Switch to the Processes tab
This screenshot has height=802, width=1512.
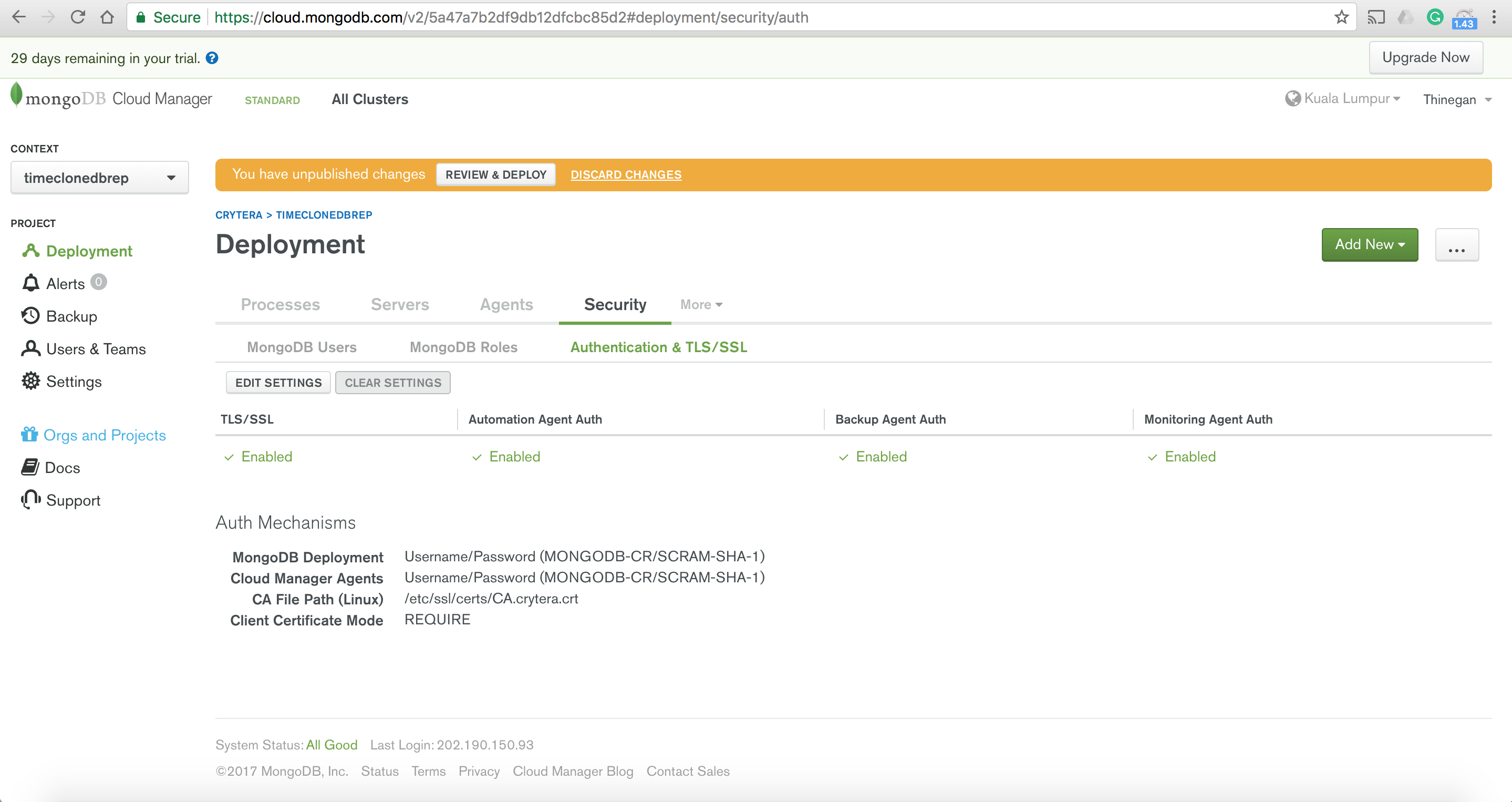click(280, 304)
